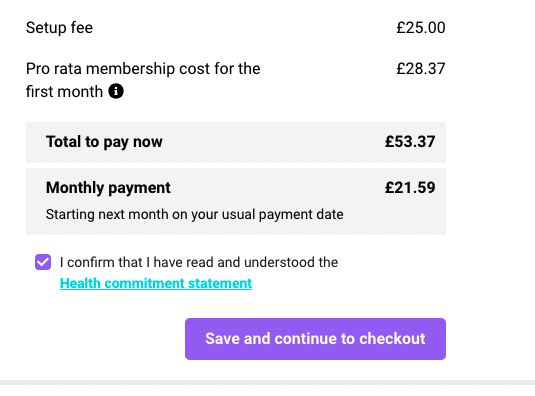The width and height of the screenshot is (535, 396).
Task: Click empty grey area beside usual payment date note
Action: tap(392, 215)
